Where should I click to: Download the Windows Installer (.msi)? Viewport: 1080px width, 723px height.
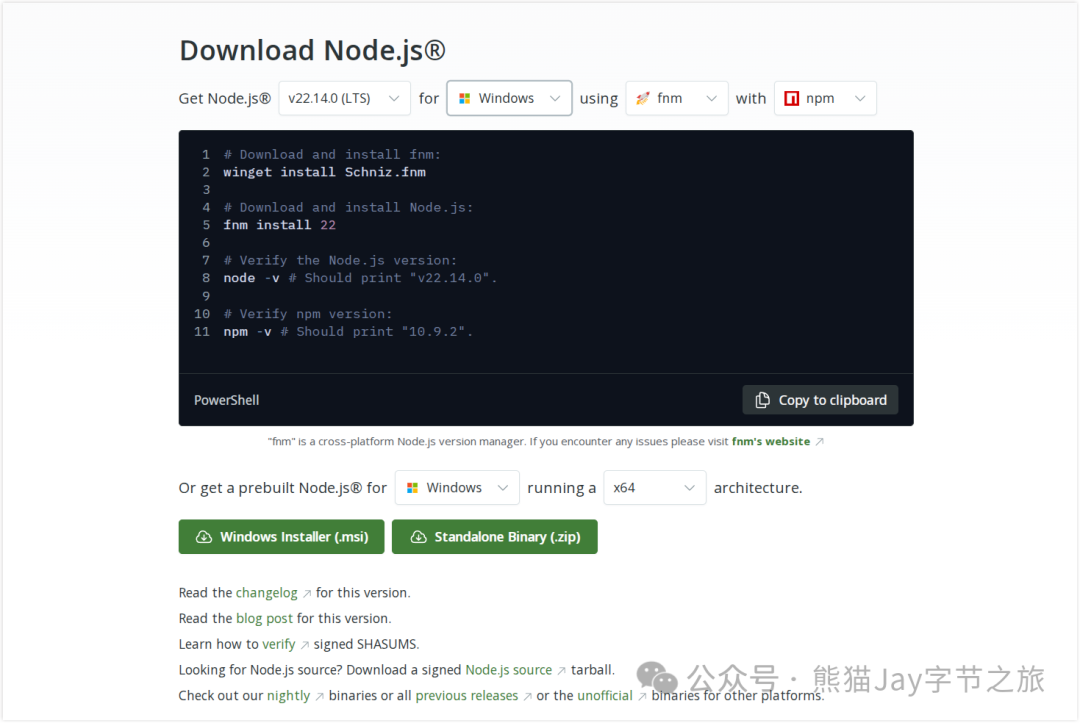click(281, 537)
